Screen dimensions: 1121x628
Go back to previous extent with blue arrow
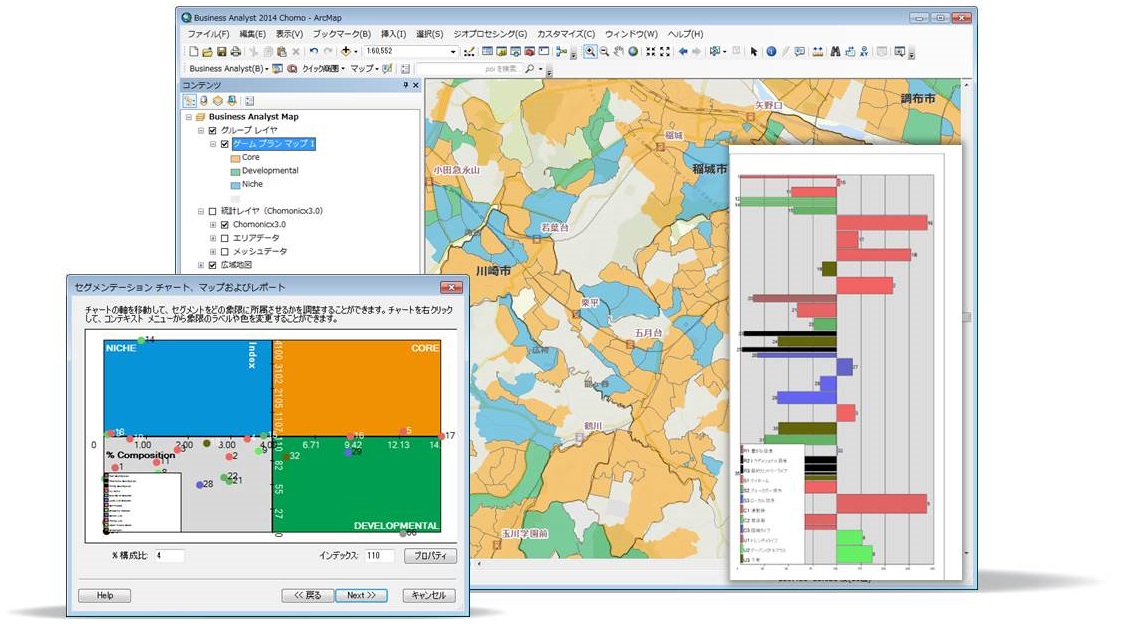coord(683,51)
